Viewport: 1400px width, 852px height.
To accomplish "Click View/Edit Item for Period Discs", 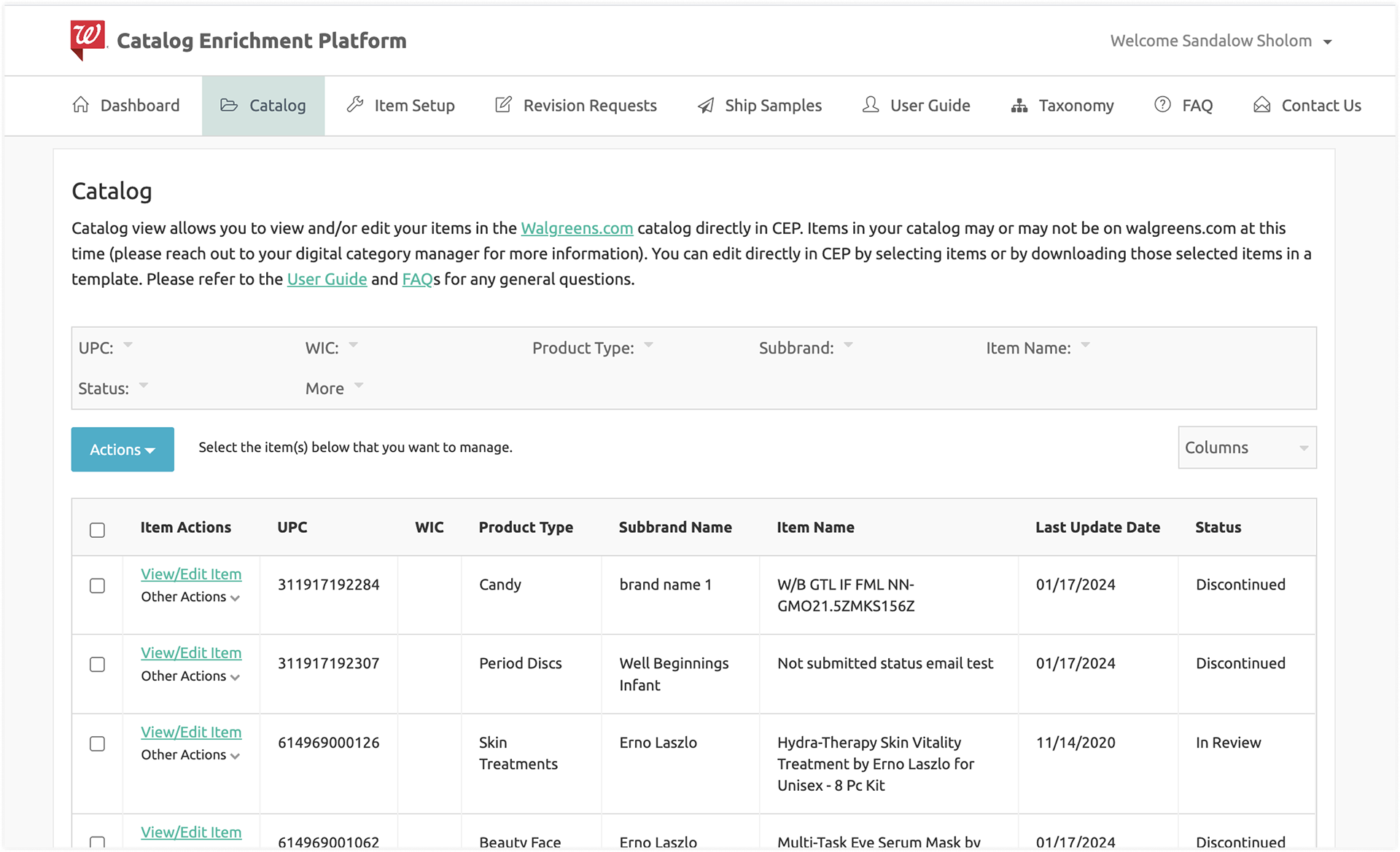I will [191, 653].
